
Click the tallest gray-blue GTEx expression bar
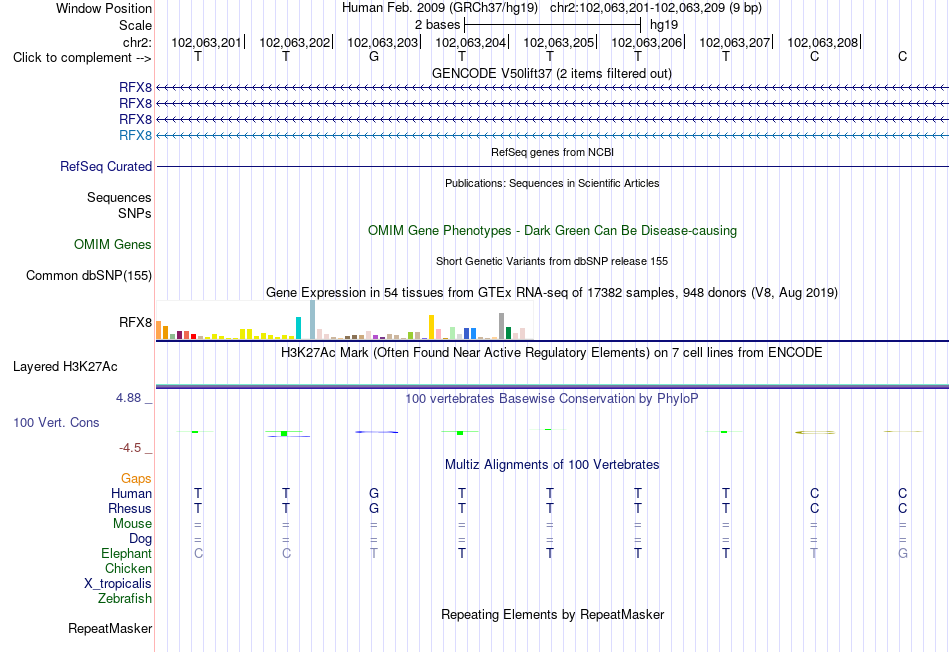[x=313, y=320]
